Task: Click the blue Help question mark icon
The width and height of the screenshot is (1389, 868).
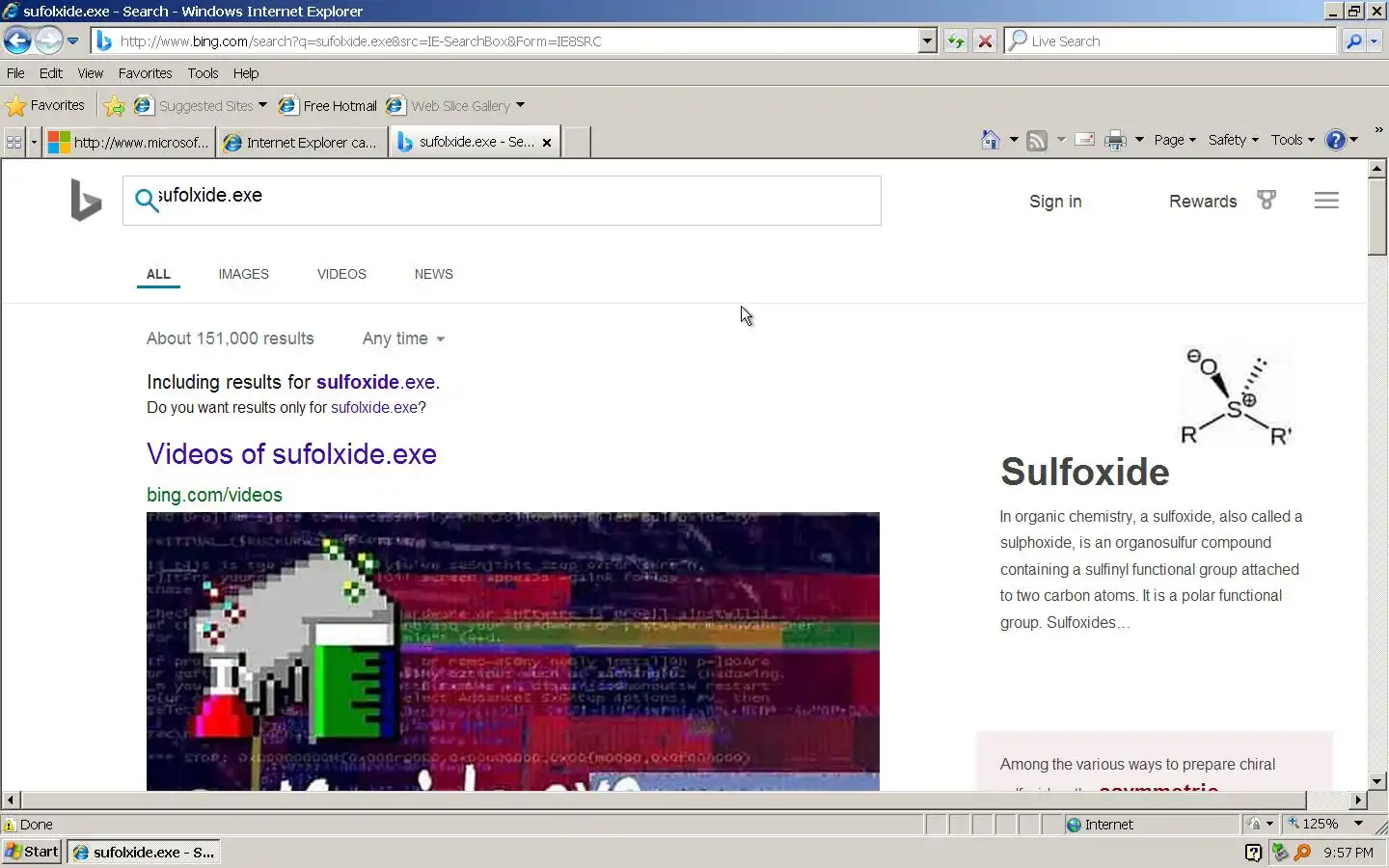Action: (1336, 140)
